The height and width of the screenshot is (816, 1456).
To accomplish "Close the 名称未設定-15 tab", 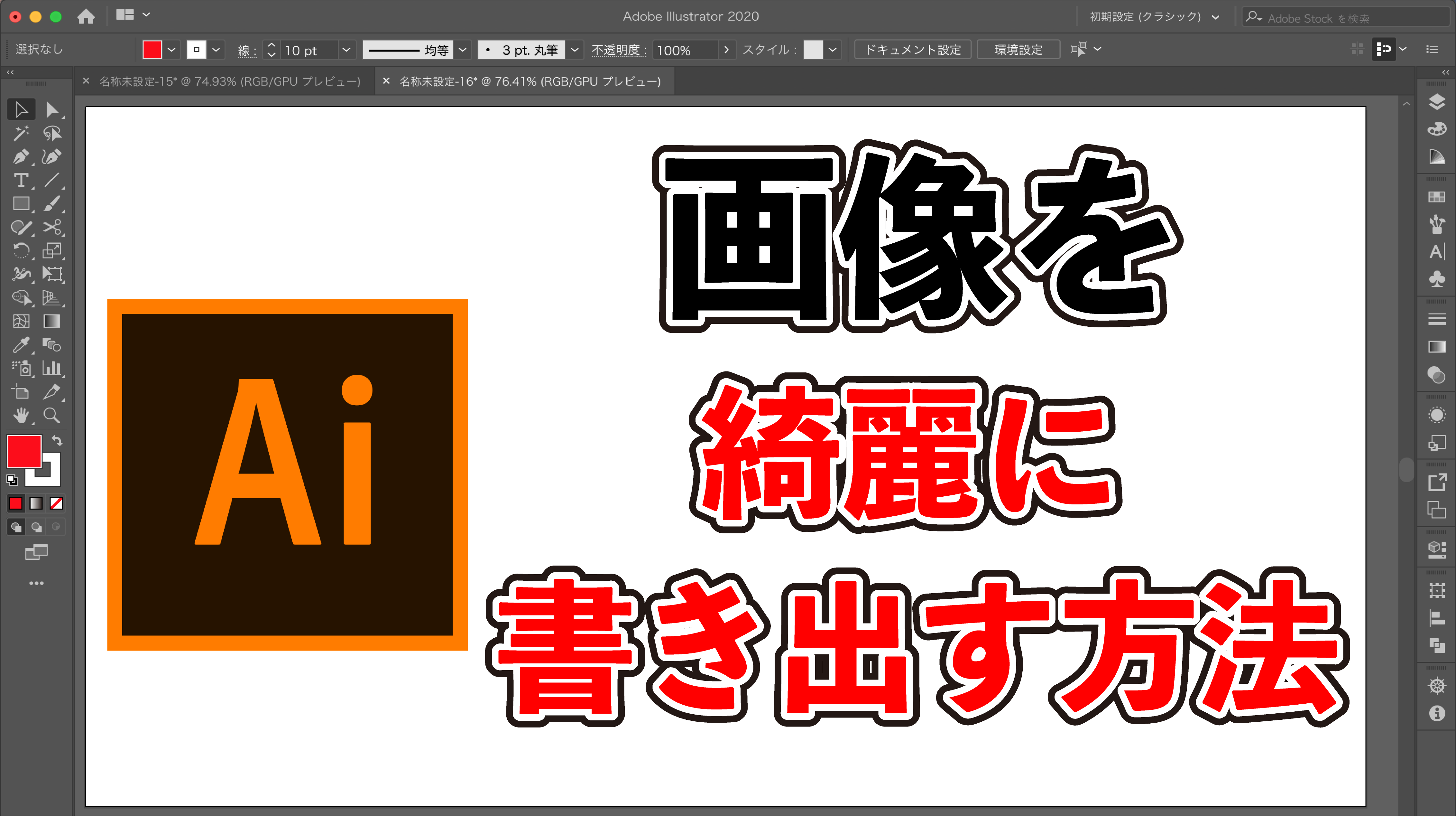I will click(x=86, y=81).
